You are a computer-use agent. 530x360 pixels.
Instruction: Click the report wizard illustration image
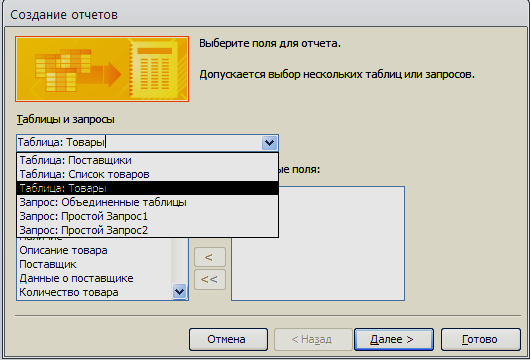click(102, 69)
